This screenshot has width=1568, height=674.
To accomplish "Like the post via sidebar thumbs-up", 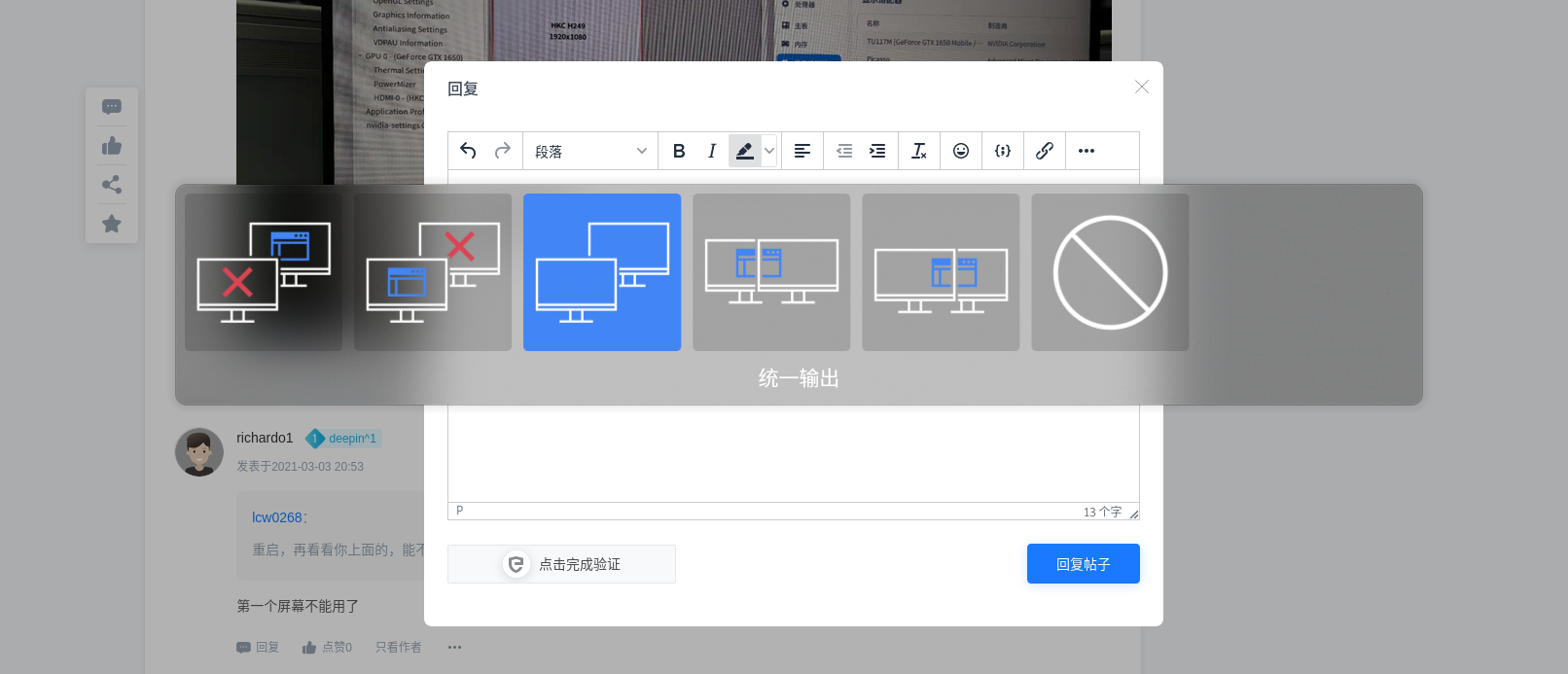I will 112,146.
